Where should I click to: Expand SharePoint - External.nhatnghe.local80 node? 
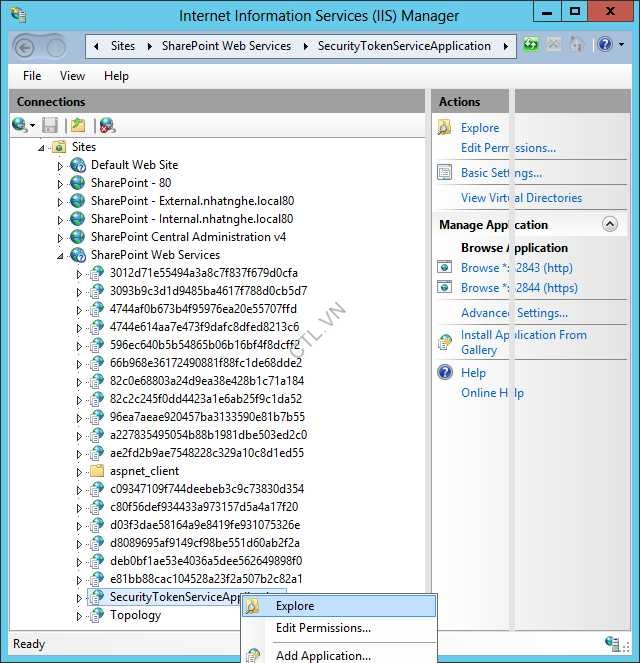60,202
